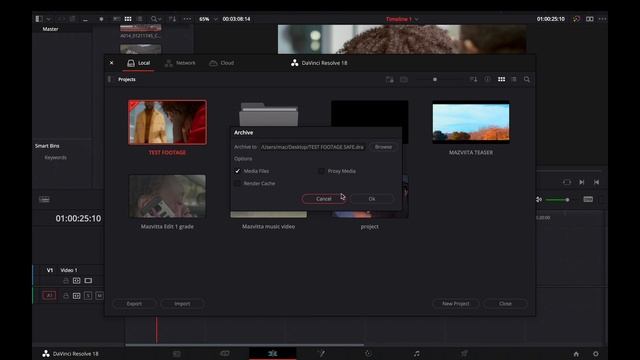Toggle auto track selector on Video 1
The width and height of the screenshot is (640, 360).
click(x=76, y=281)
